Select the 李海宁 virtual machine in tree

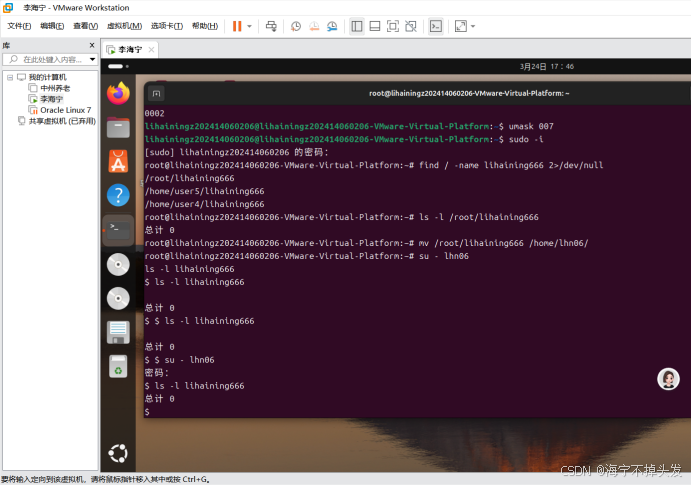(x=51, y=99)
